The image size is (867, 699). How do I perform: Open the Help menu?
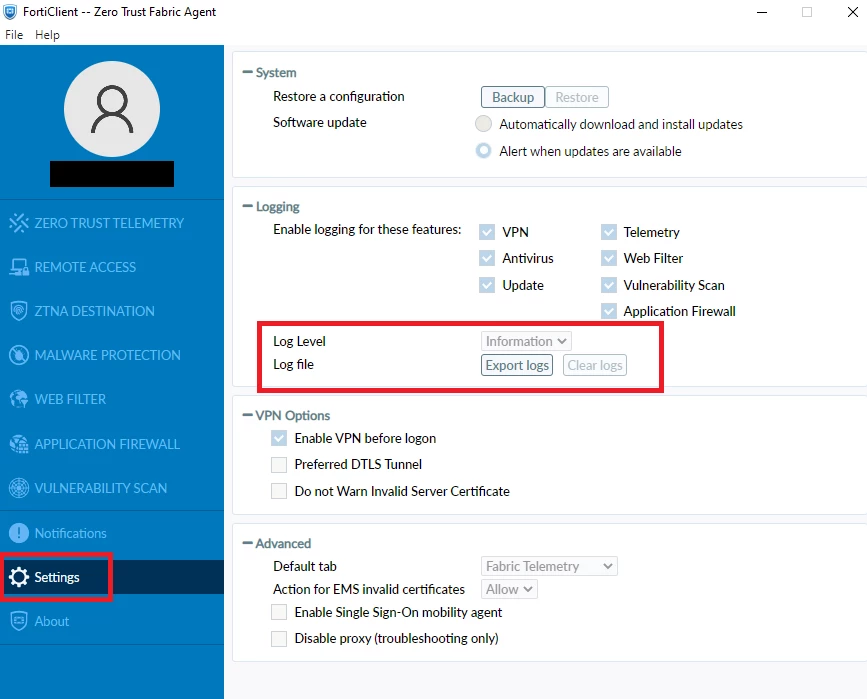pos(47,35)
